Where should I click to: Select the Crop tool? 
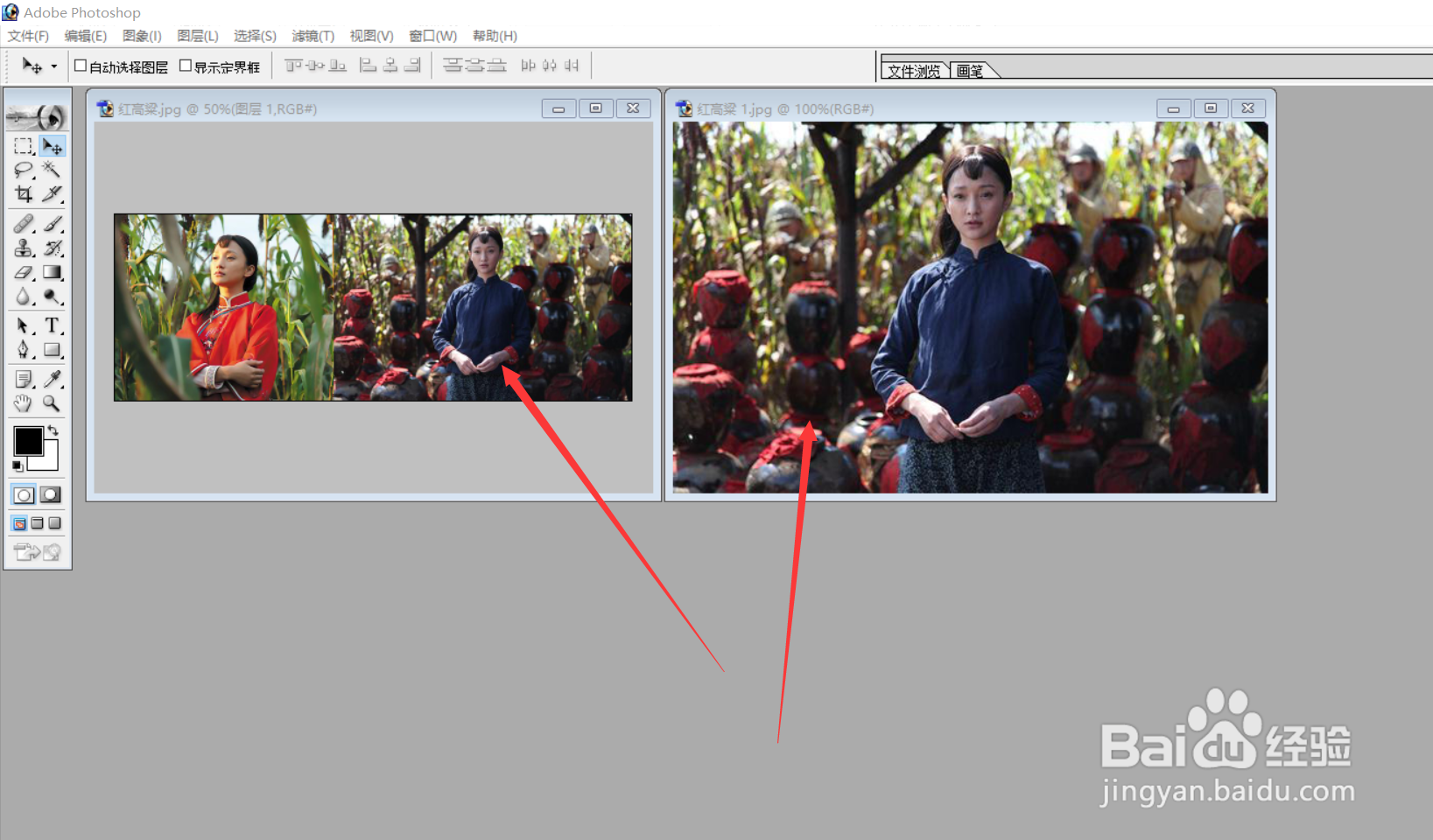(24, 193)
